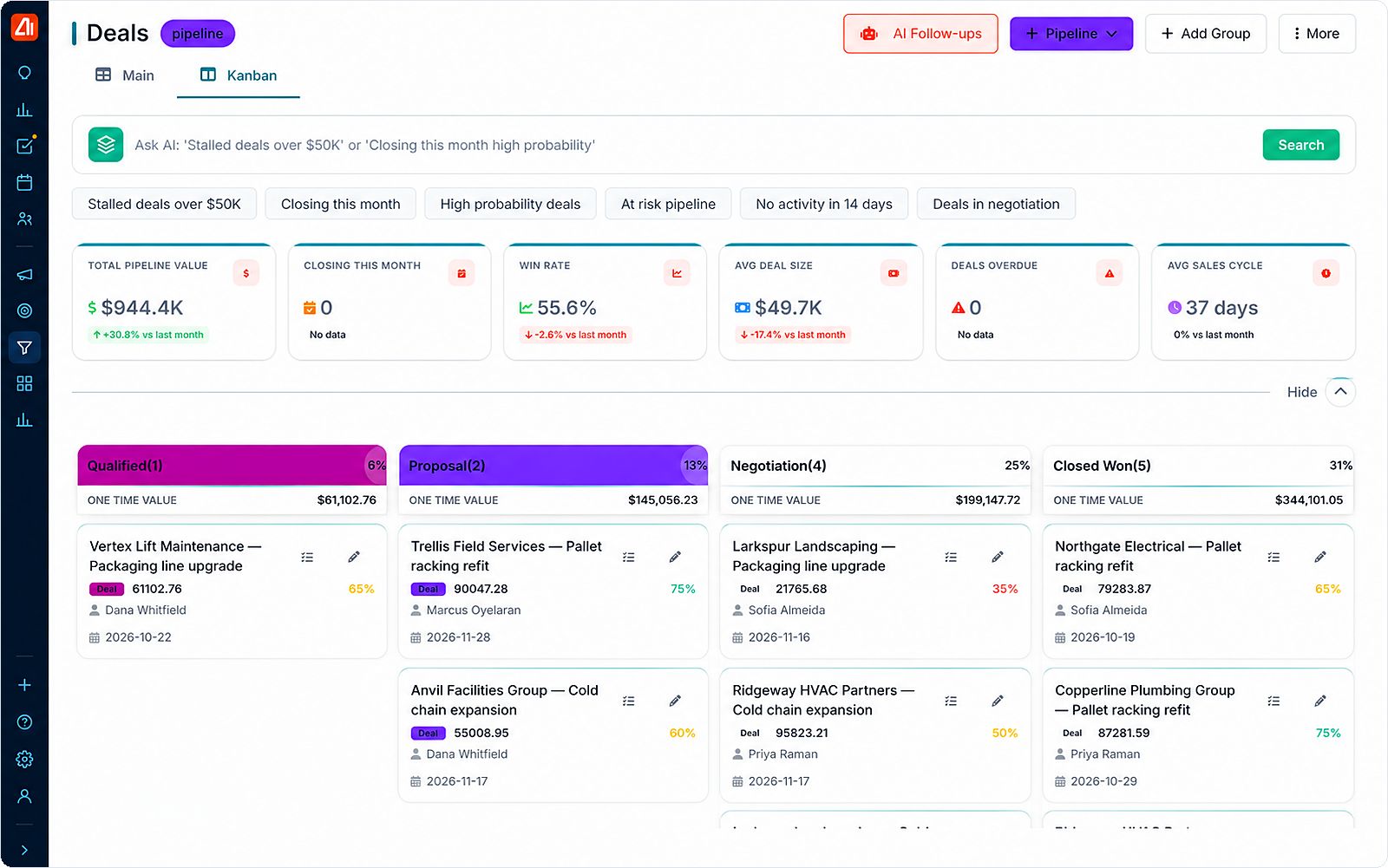
Task: Click the funnel pipeline icon in sidebar
Action: (x=24, y=348)
